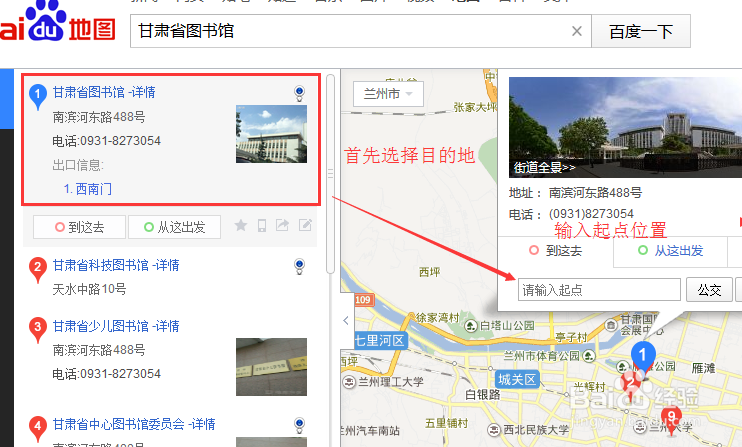
Task: Open street view icon for 甘肃省图书馆
Action: click(299, 93)
